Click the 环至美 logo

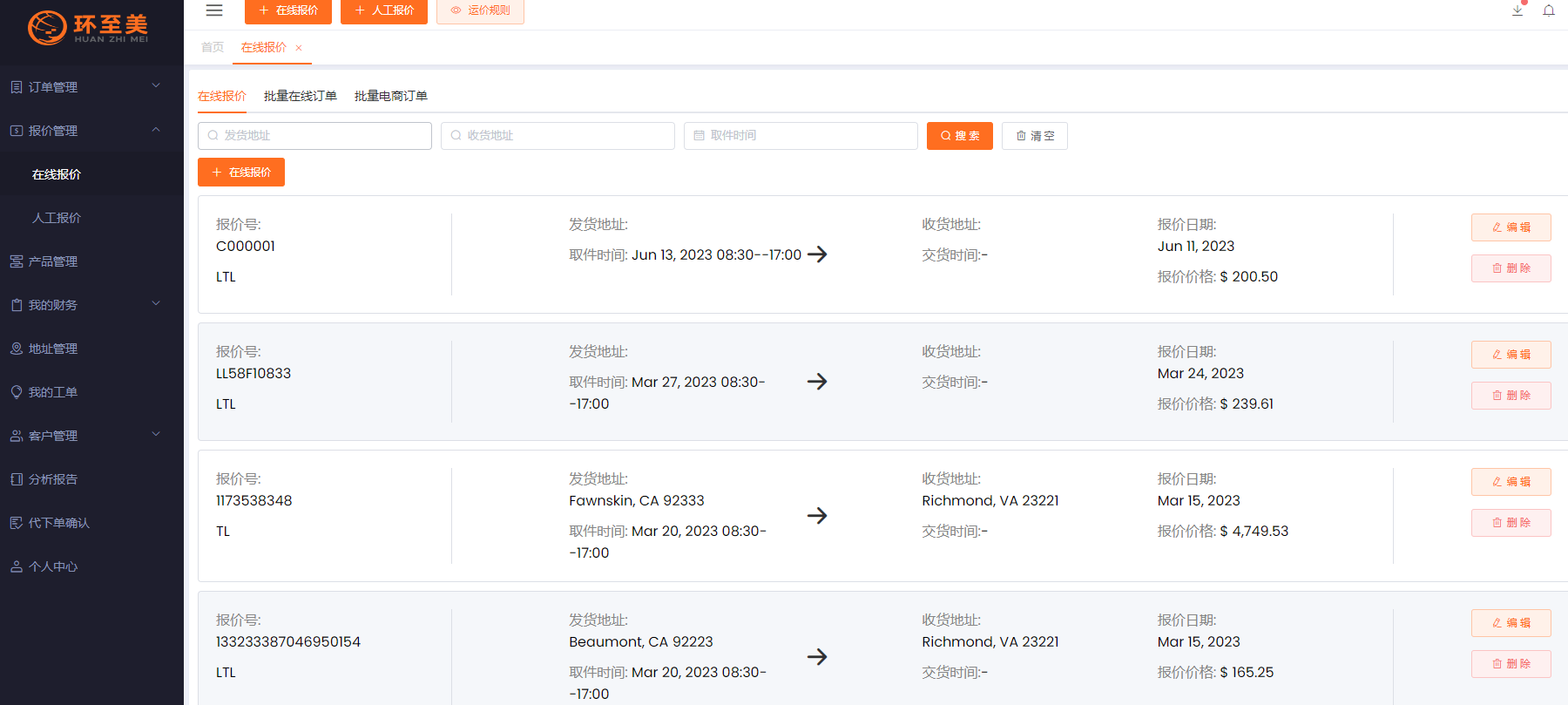tap(89, 27)
